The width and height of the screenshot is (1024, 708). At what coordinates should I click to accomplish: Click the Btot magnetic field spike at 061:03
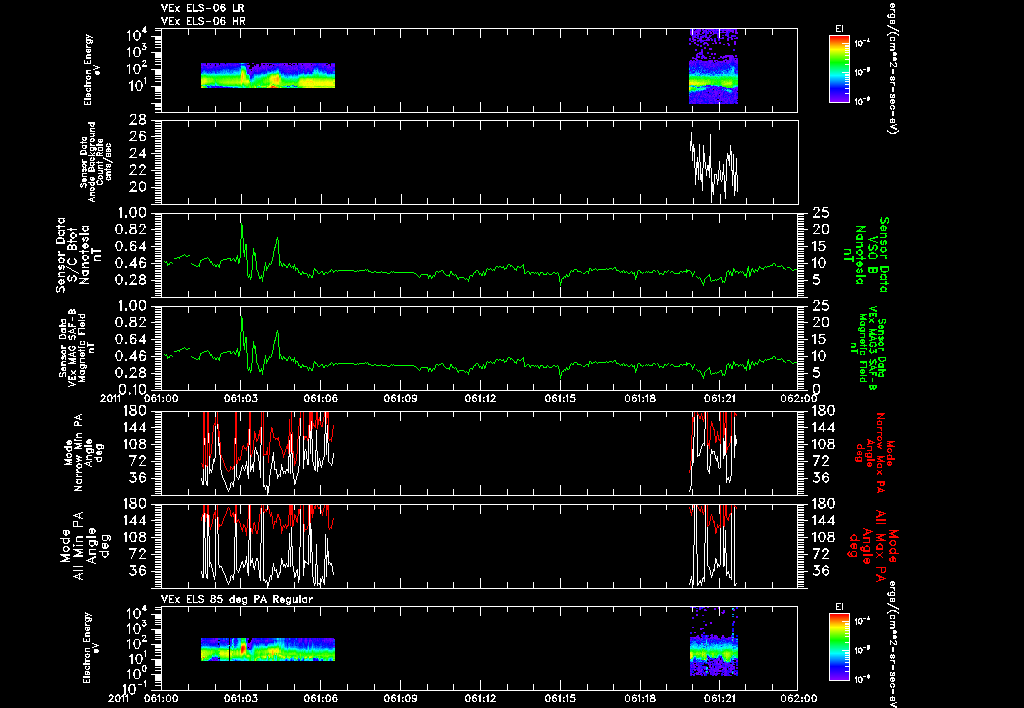point(242,242)
